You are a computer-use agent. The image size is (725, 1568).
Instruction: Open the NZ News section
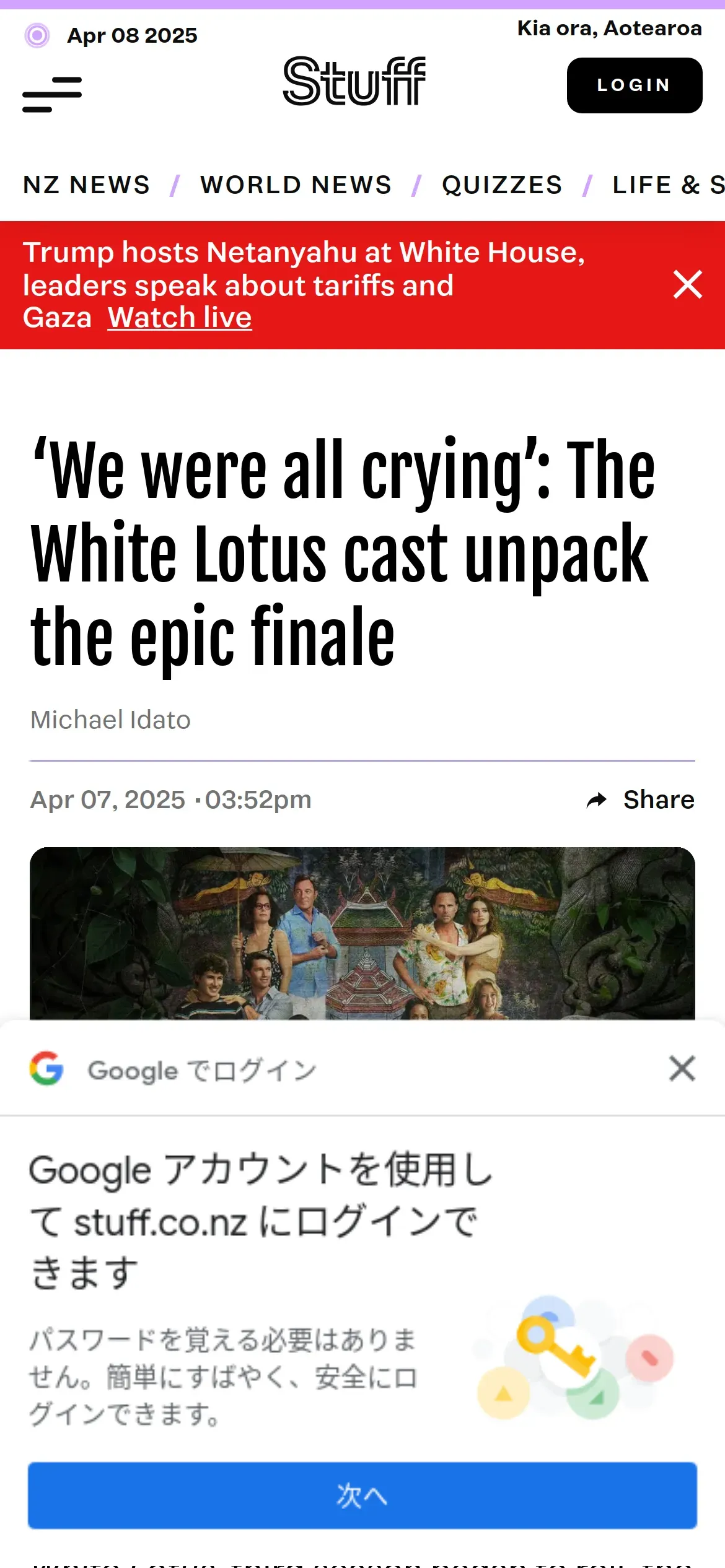click(x=87, y=185)
